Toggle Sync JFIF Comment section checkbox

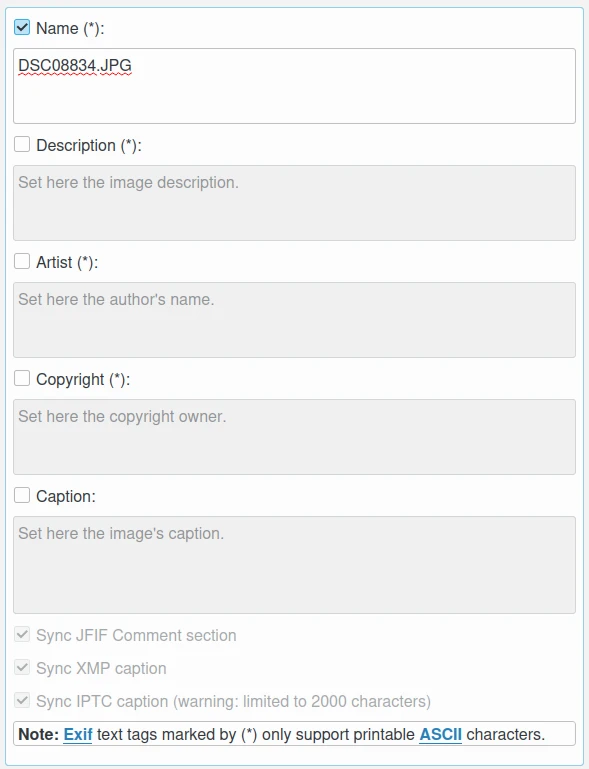tap(22, 634)
